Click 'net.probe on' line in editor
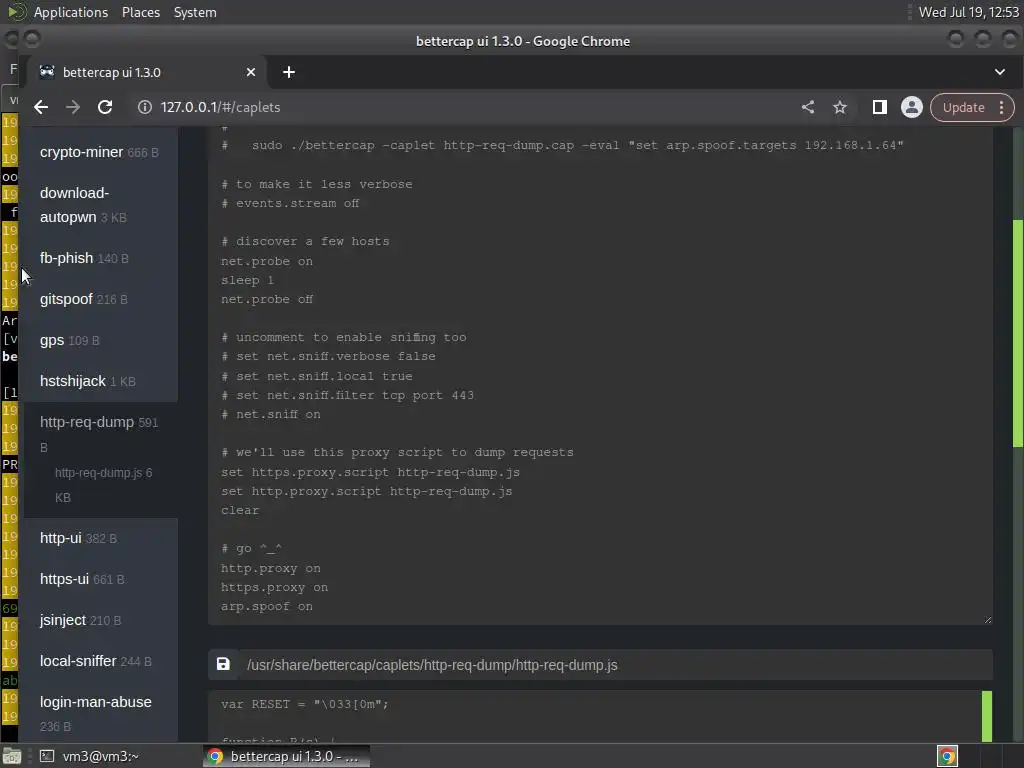 [266, 261]
